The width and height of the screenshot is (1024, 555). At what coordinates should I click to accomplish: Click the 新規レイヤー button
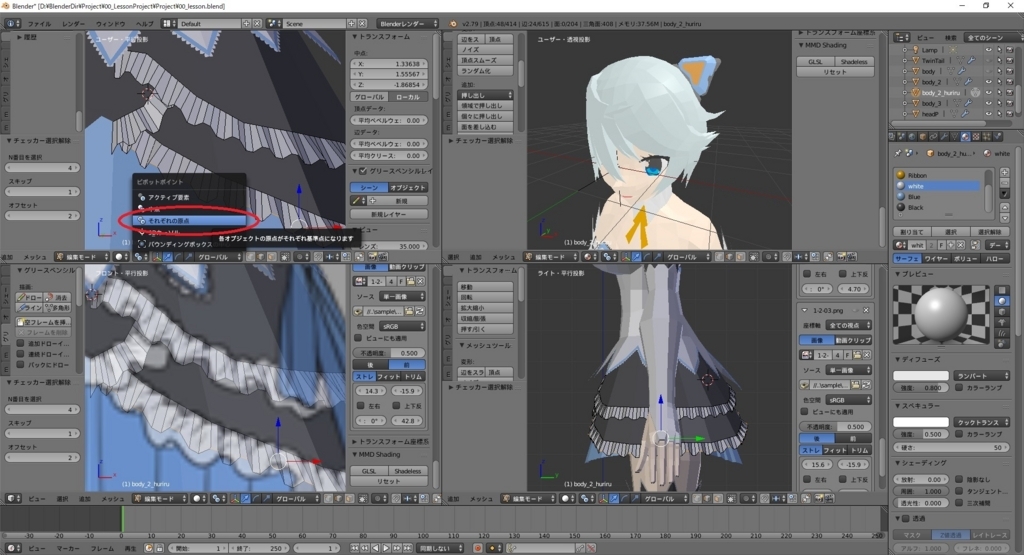pyautogui.click(x=389, y=214)
